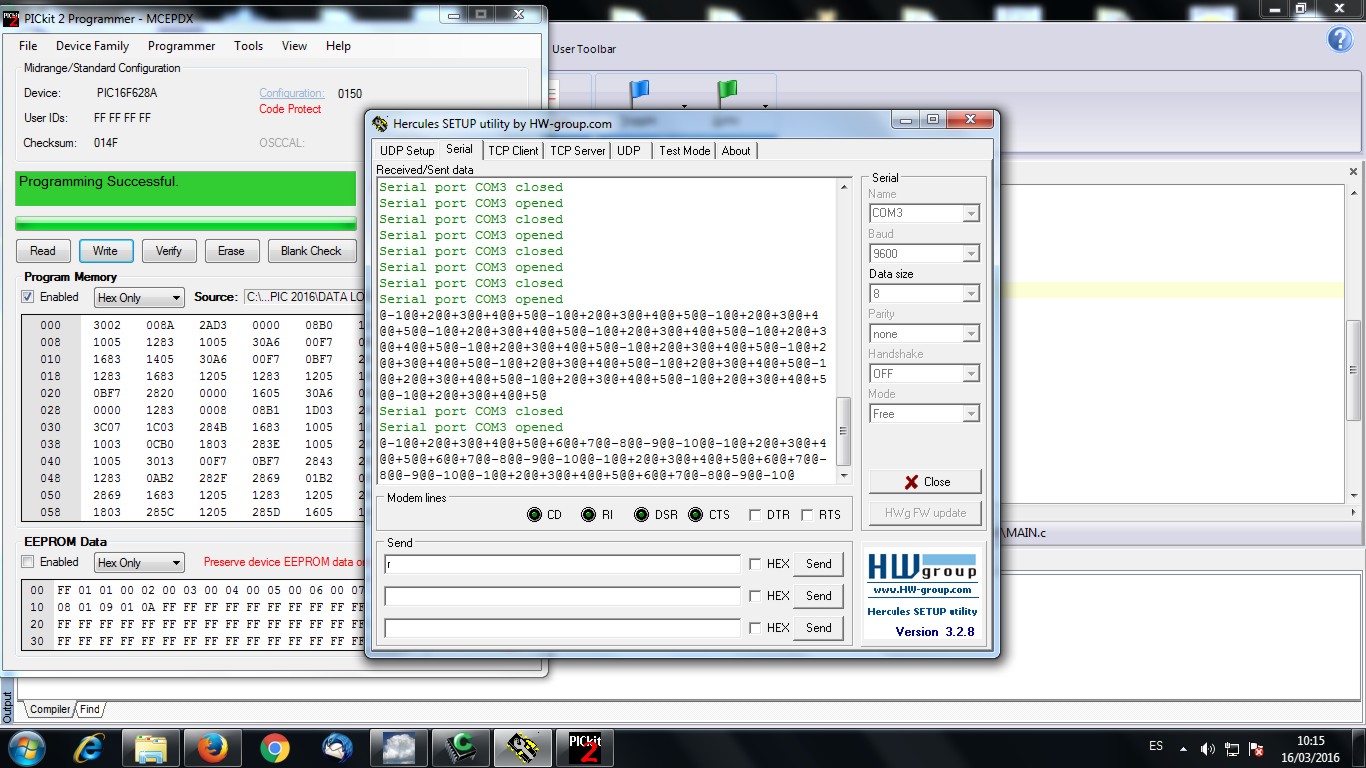
Task: Click the first Send text field
Action: [562, 564]
